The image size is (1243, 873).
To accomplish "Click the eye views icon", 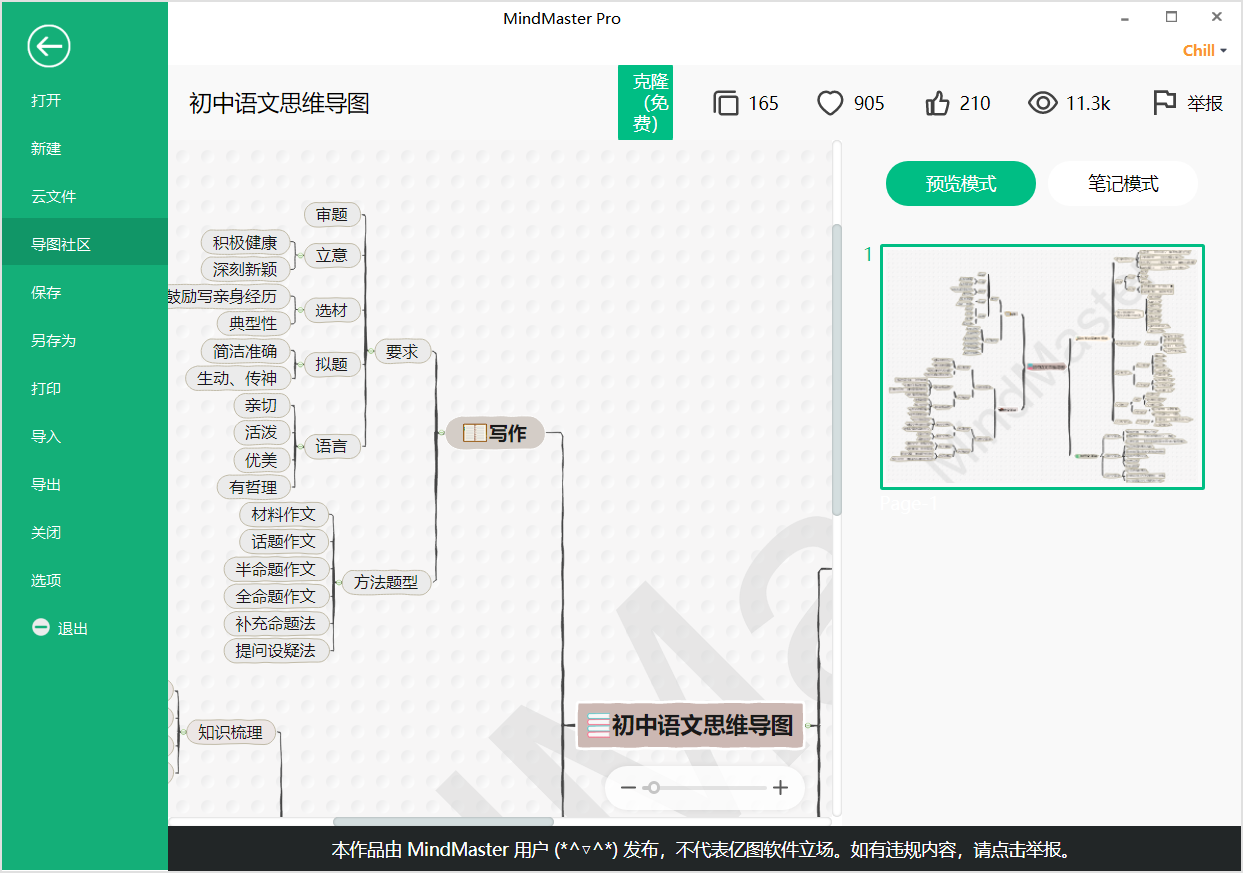I will click(1043, 103).
